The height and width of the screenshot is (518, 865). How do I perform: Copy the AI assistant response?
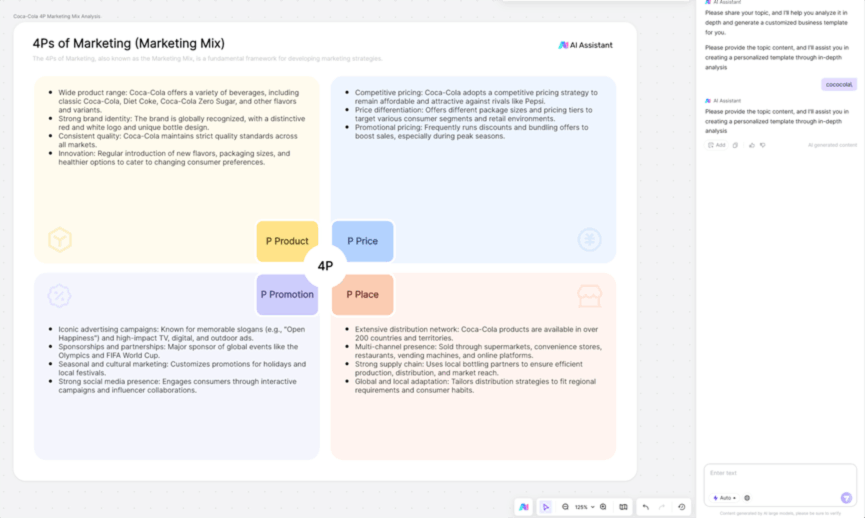click(x=736, y=145)
